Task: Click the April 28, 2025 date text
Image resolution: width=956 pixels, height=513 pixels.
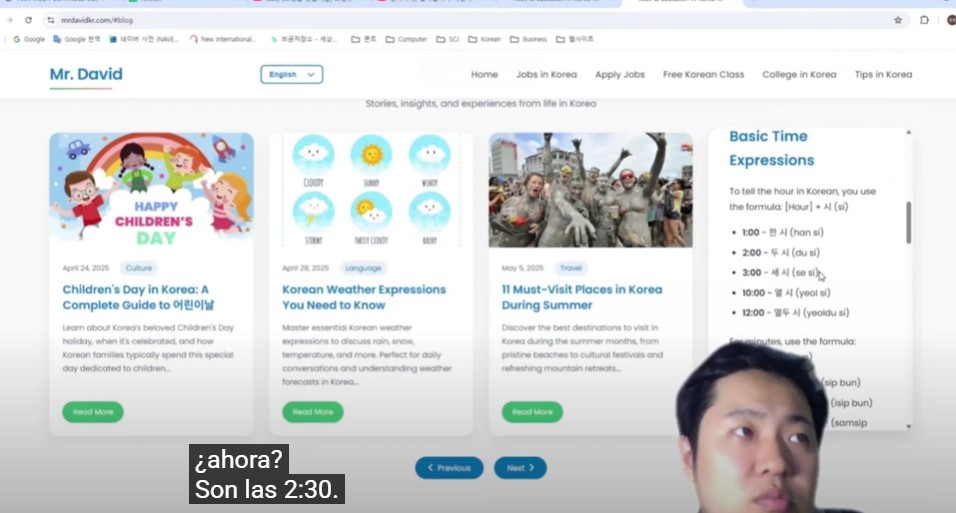Action: [x=305, y=268]
